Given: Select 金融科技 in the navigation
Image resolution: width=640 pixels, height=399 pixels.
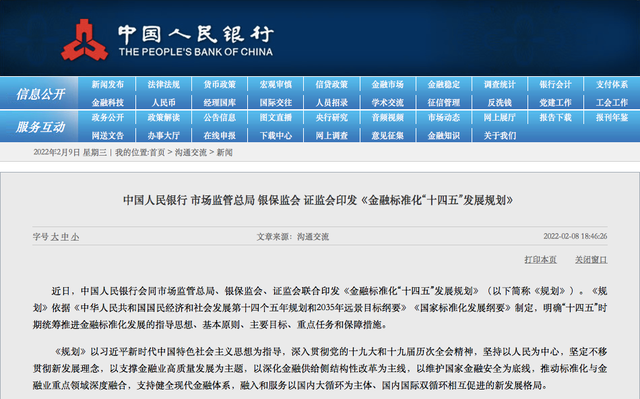Looking at the screenshot, I should [107, 102].
